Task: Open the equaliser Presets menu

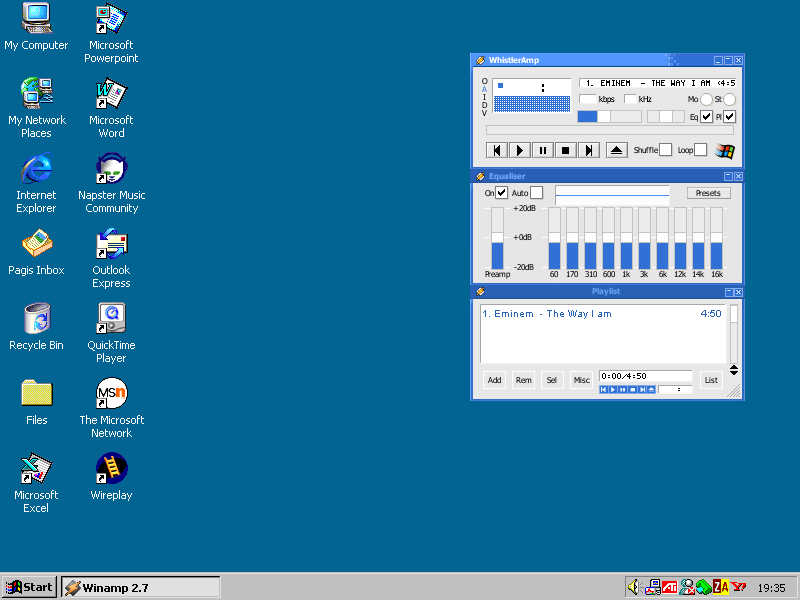Action: 708,193
